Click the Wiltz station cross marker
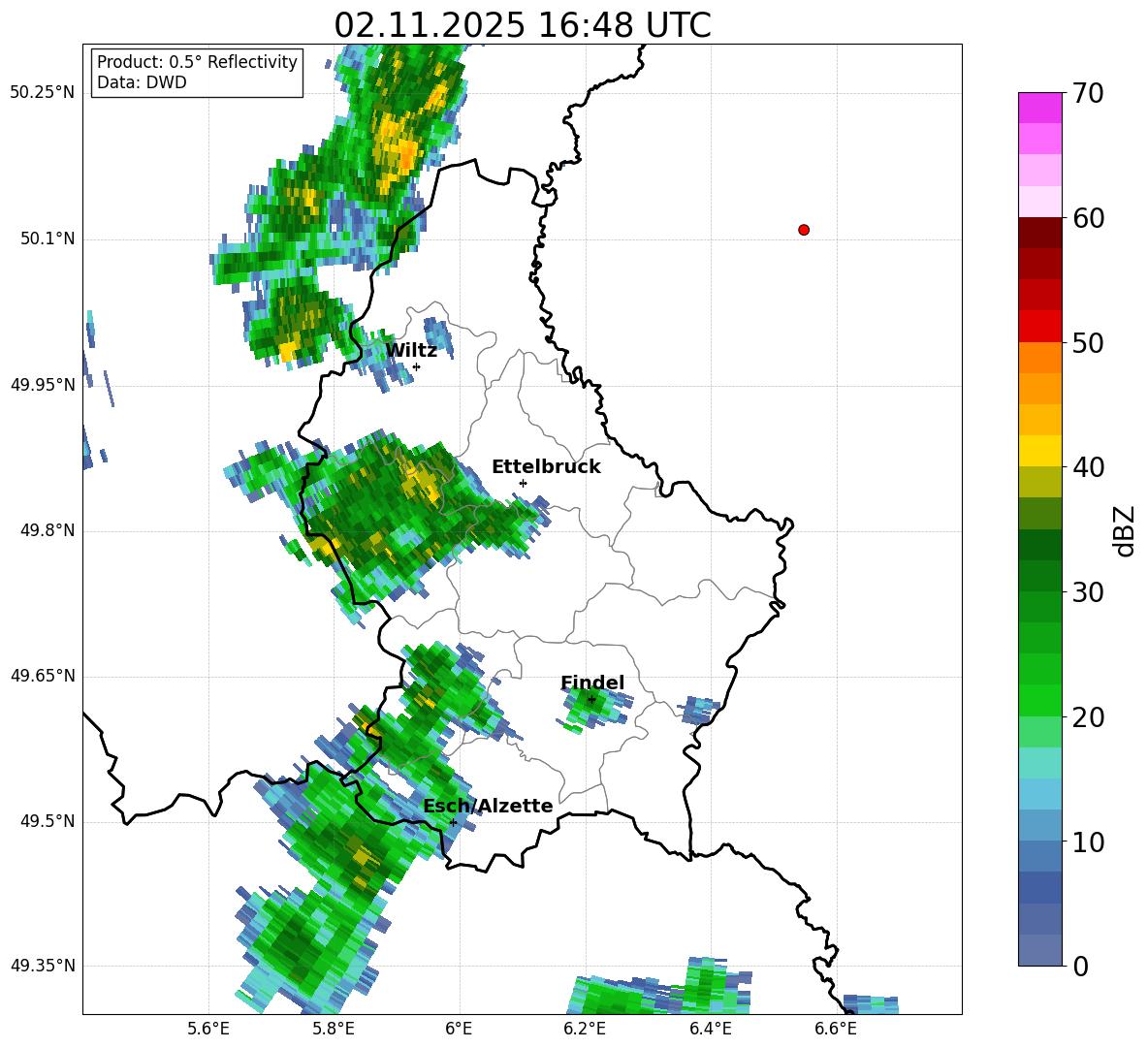1148x1048 pixels. point(417,366)
